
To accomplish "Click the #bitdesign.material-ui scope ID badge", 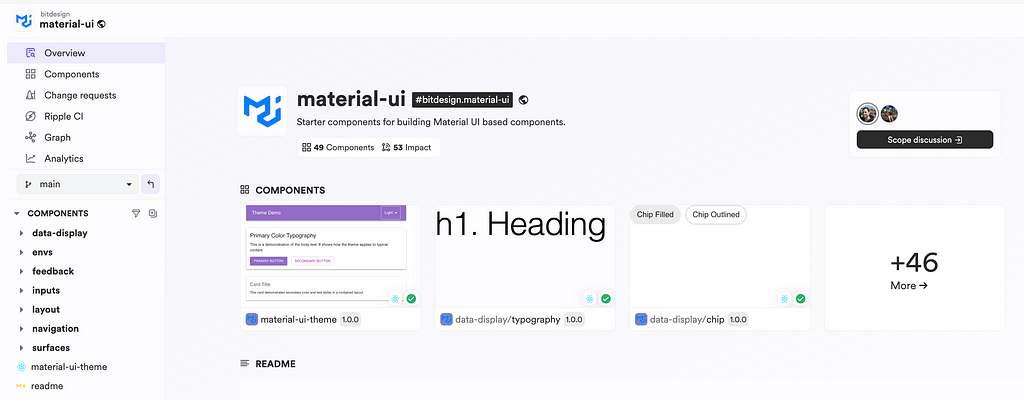I will pyautogui.click(x=462, y=100).
